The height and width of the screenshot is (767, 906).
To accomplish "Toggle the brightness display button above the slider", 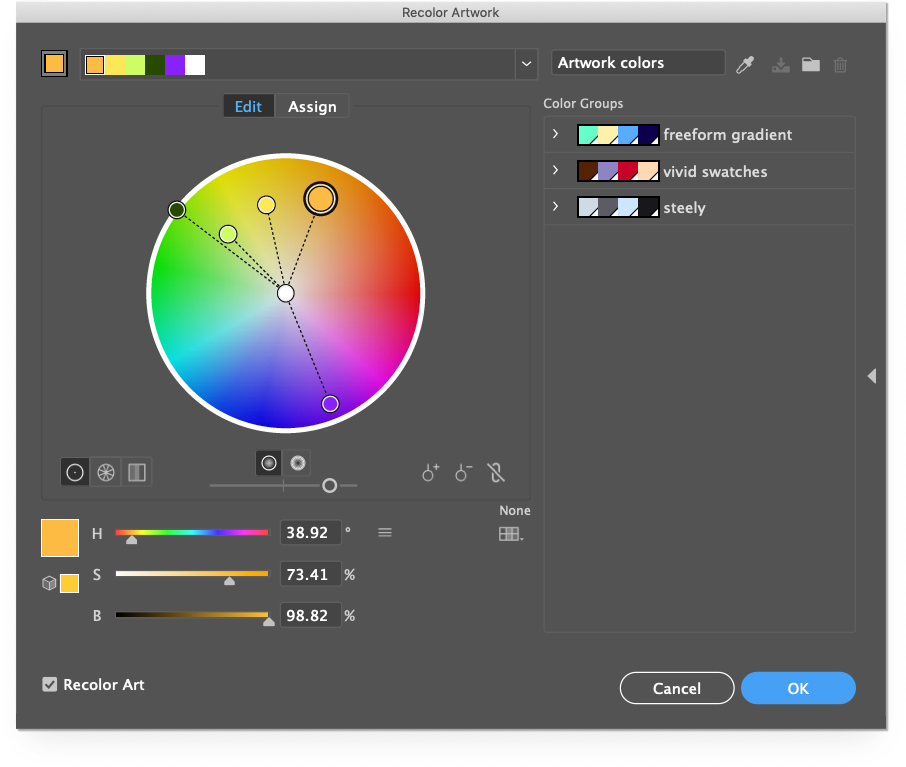I will tap(268, 462).
